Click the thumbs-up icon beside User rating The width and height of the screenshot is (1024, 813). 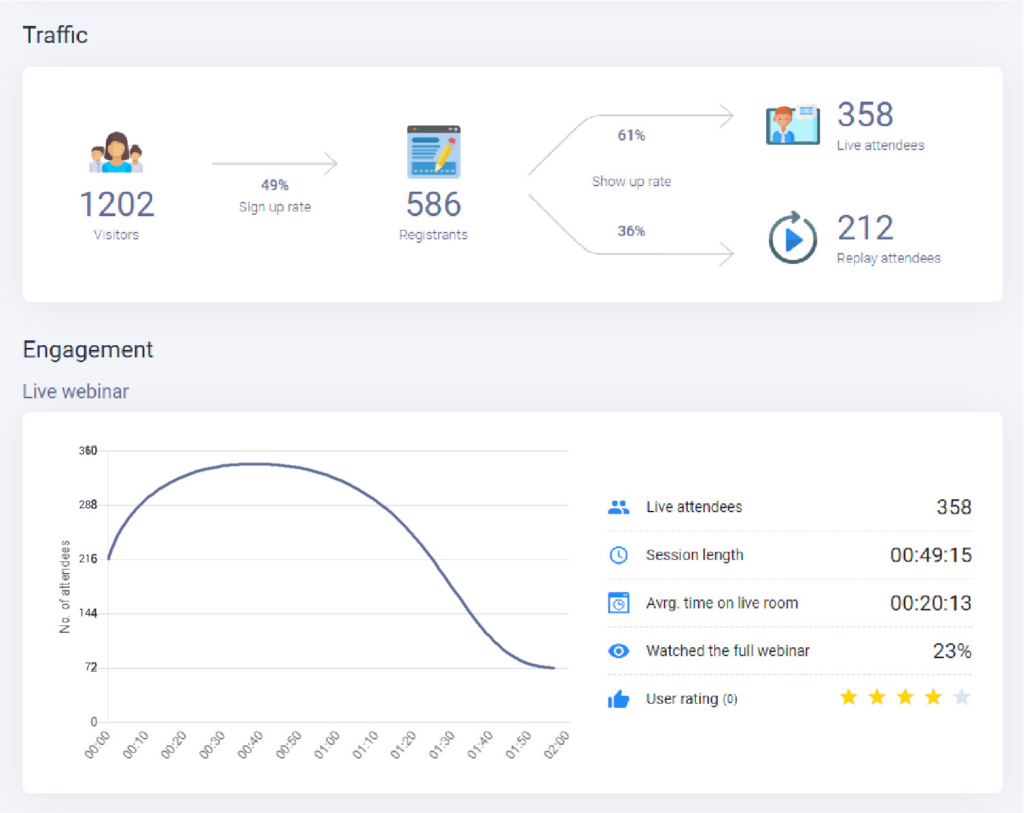tap(618, 699)
